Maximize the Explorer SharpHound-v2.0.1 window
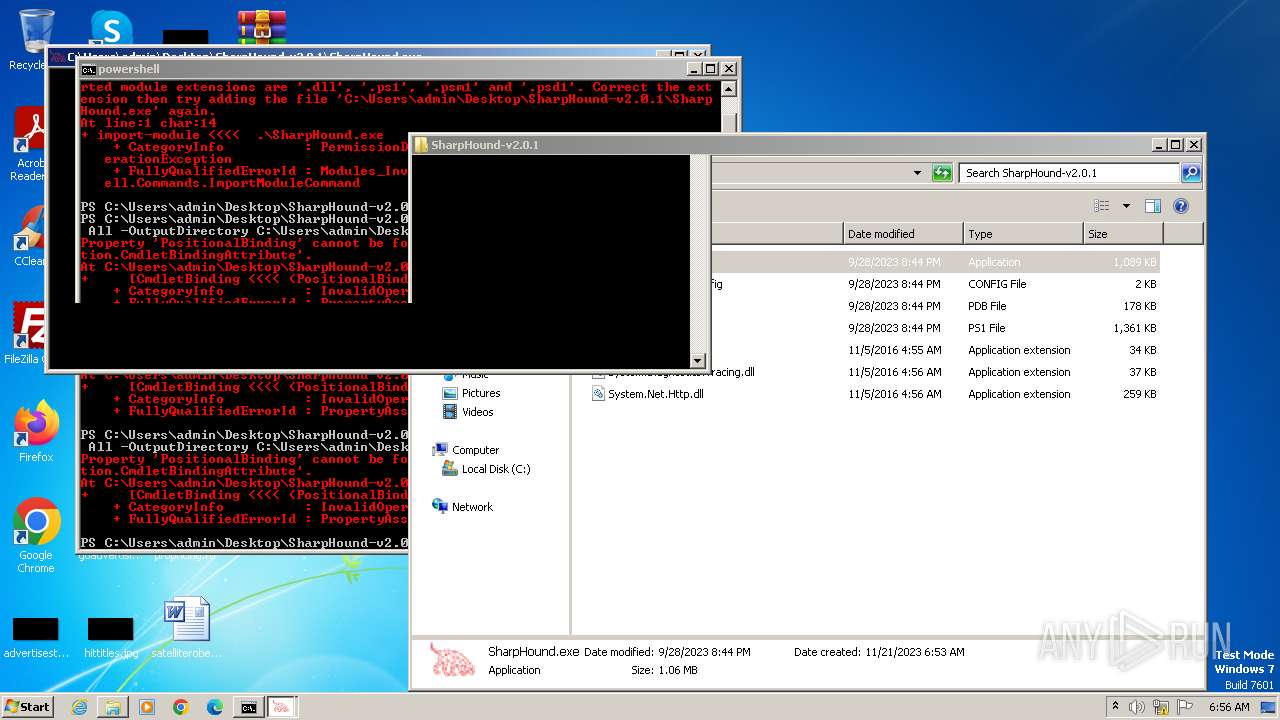1280x720 pixels. (x=1175, y=145)
